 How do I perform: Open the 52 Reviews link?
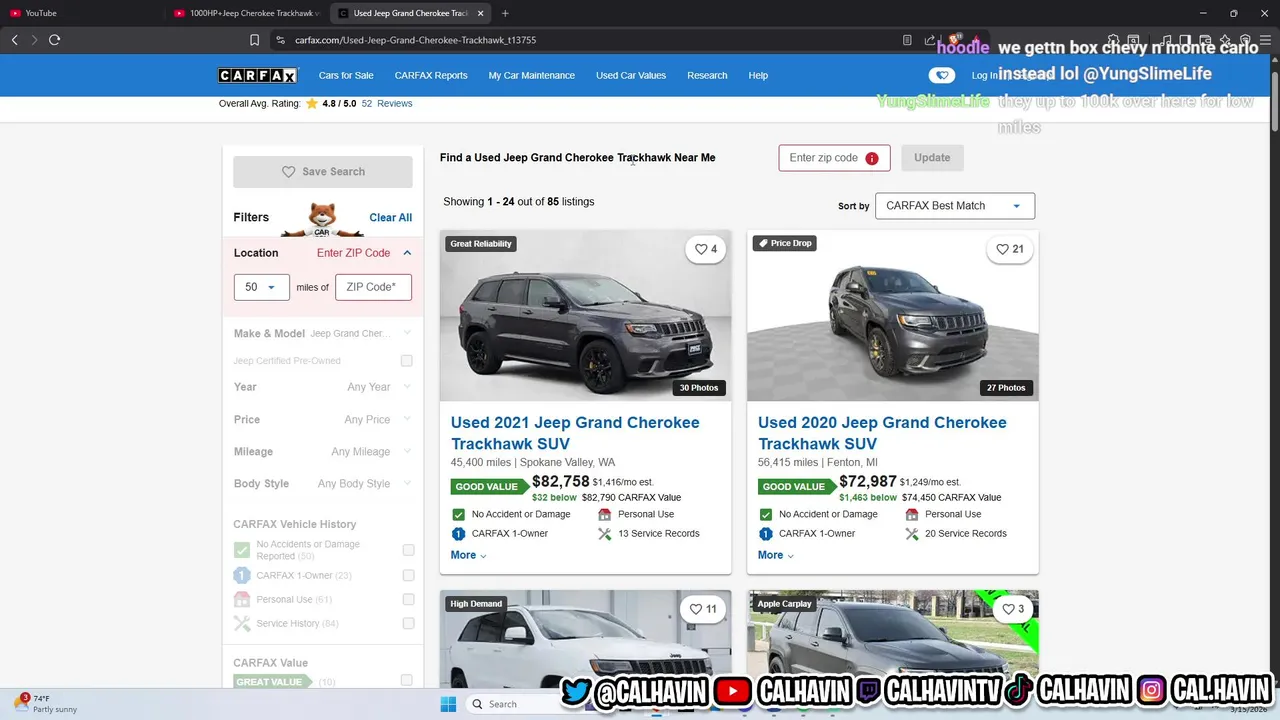(x=387, y=104)
